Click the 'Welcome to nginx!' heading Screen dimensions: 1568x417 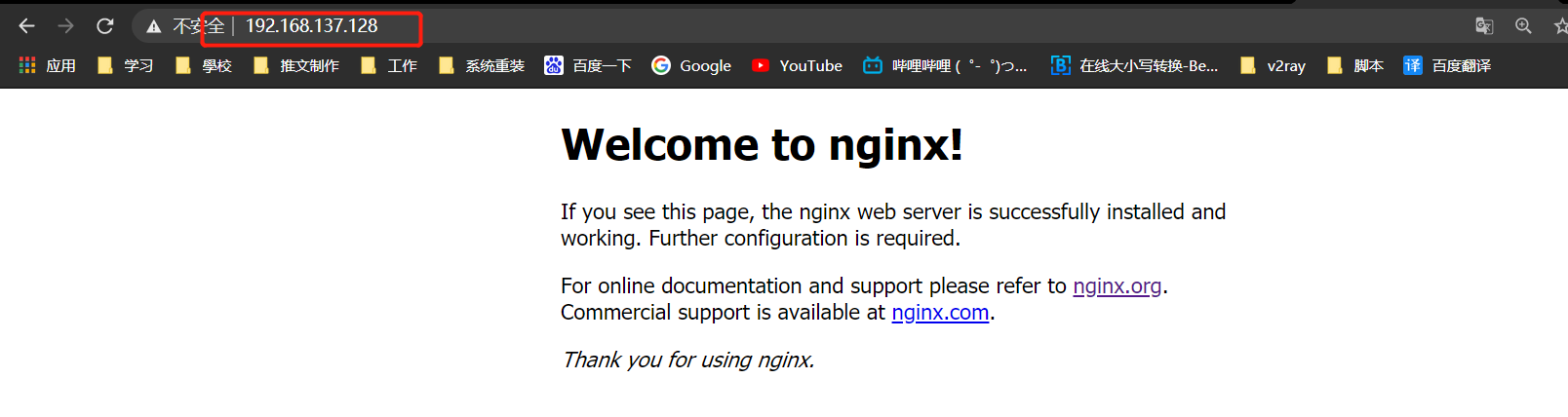(x=763, y=145)
